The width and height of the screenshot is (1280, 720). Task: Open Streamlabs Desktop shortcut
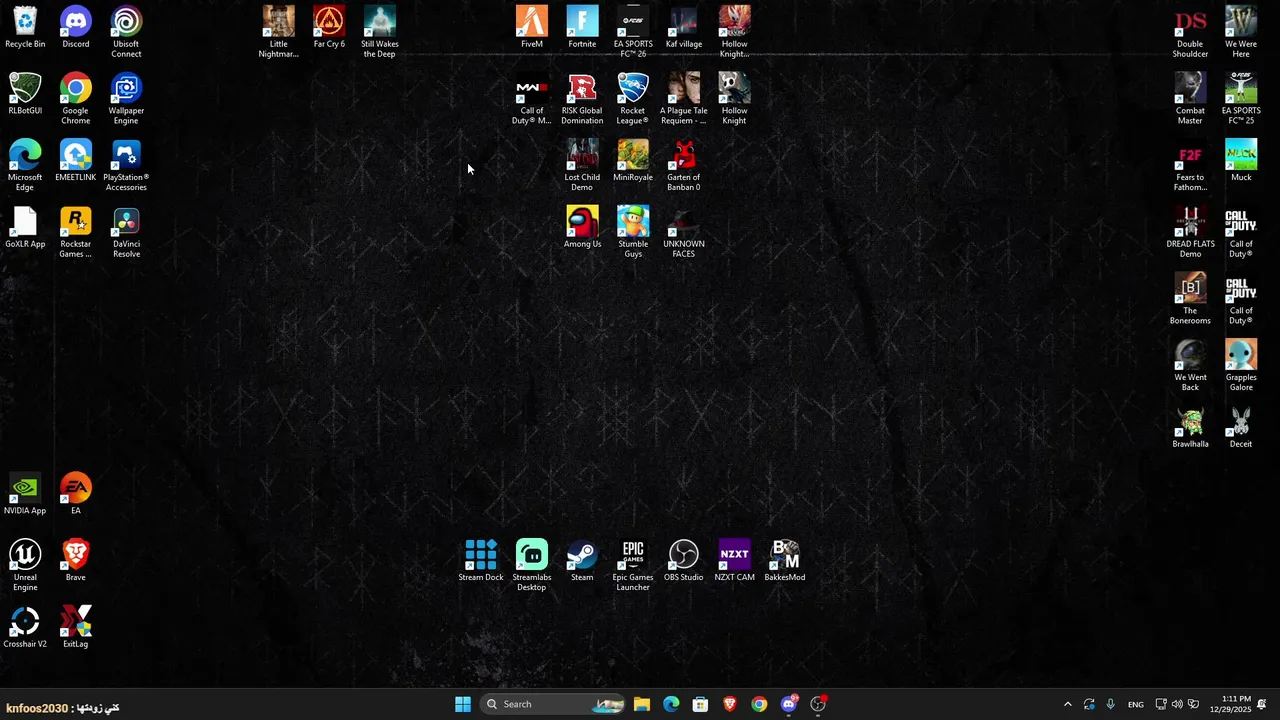531,566
